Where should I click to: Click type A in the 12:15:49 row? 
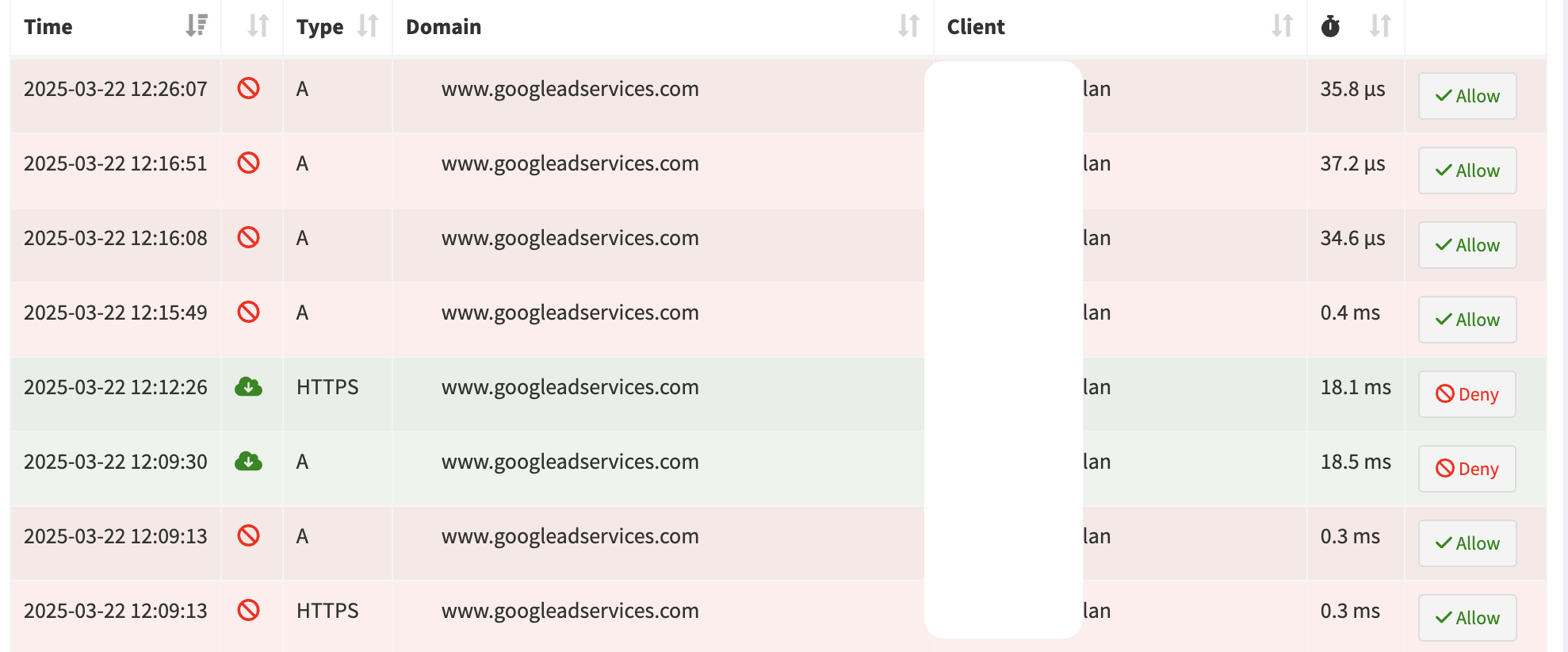point(302,313)
